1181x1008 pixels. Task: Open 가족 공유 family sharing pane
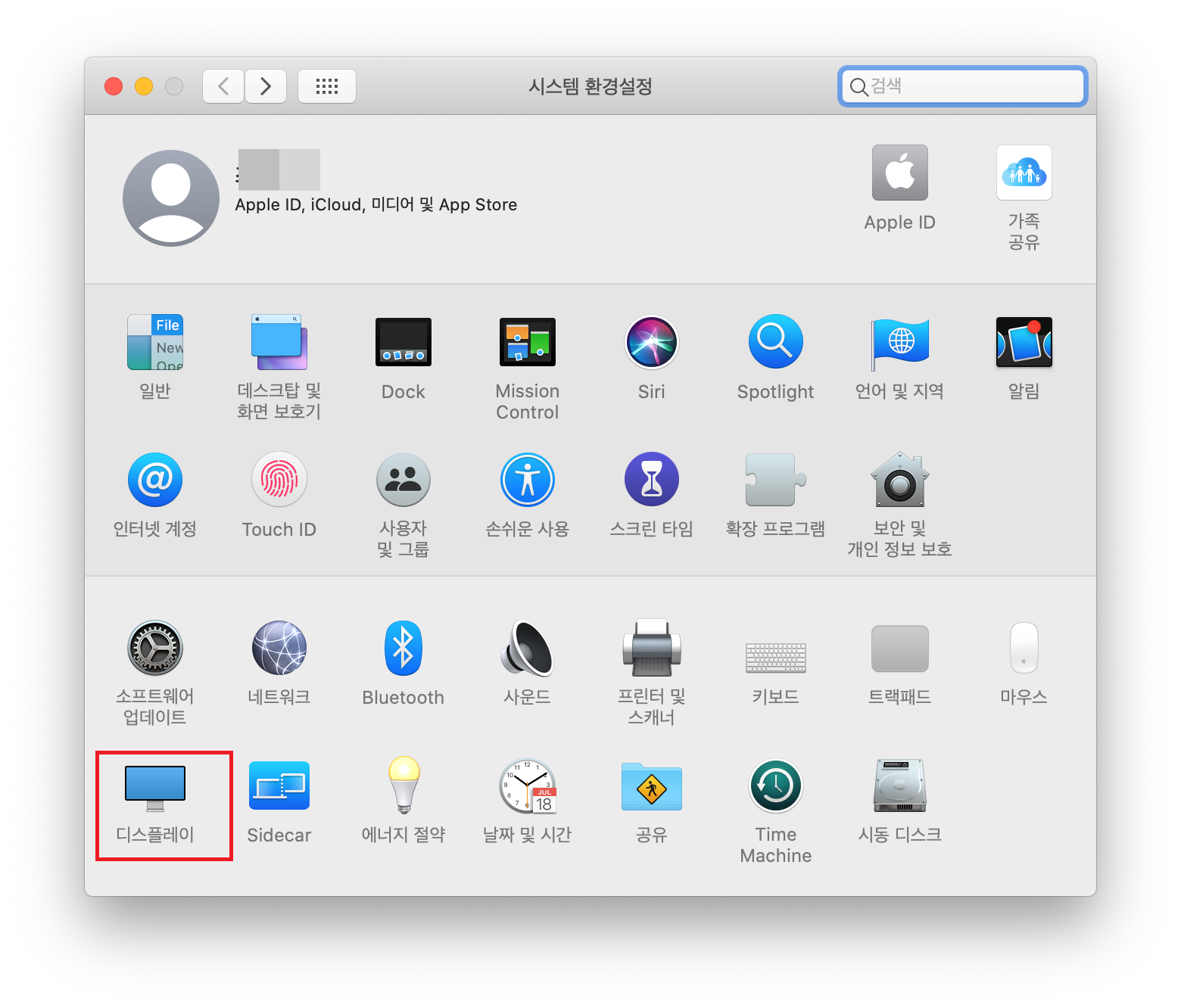click(1024, 173)
